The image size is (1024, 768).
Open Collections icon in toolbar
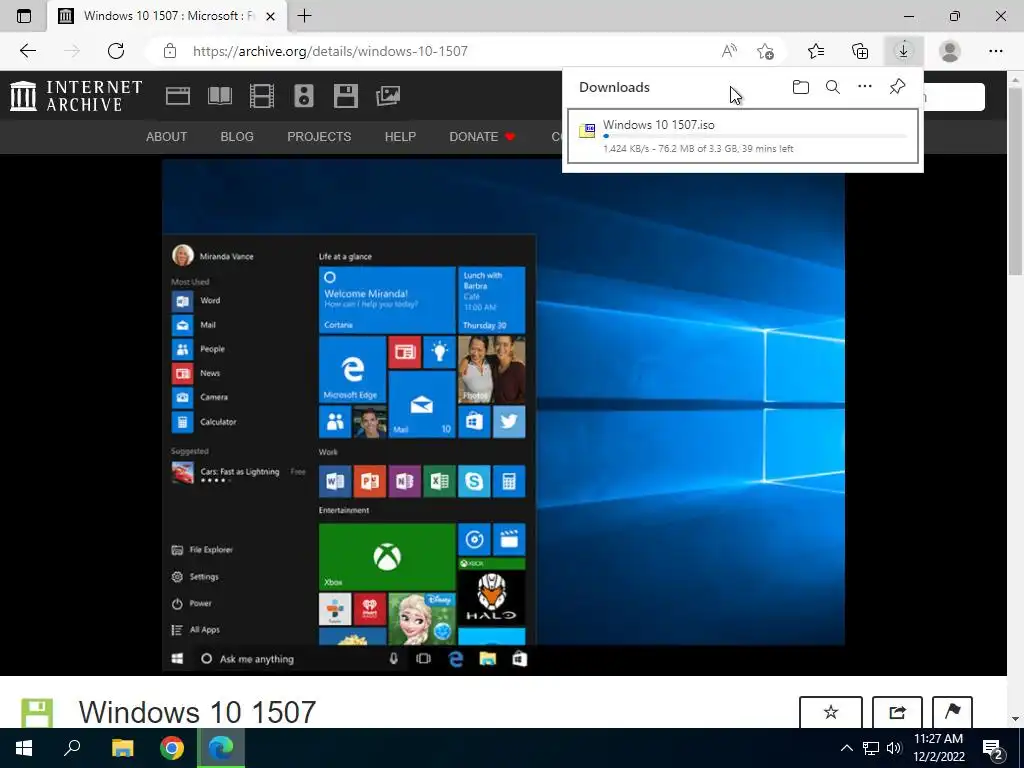coord(860,51)
